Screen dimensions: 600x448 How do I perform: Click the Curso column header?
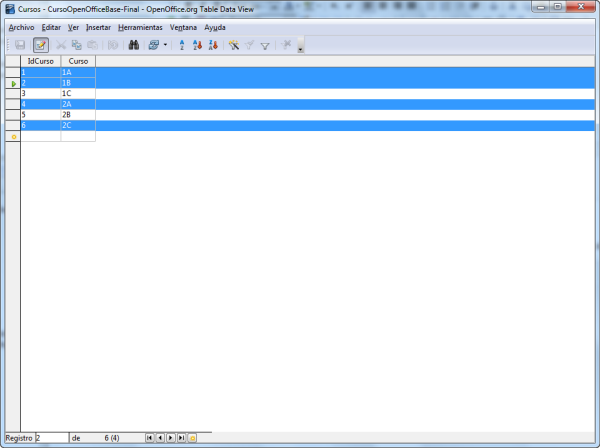(78, 61)
